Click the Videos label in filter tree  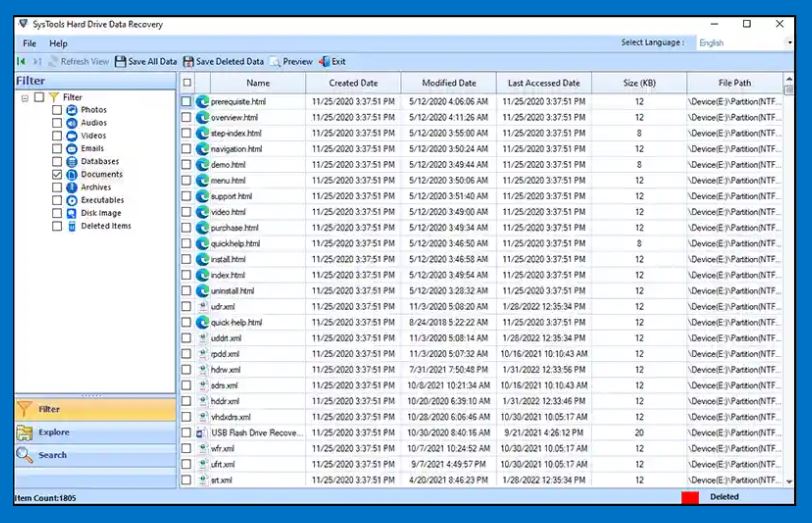[x=93, y=136]
